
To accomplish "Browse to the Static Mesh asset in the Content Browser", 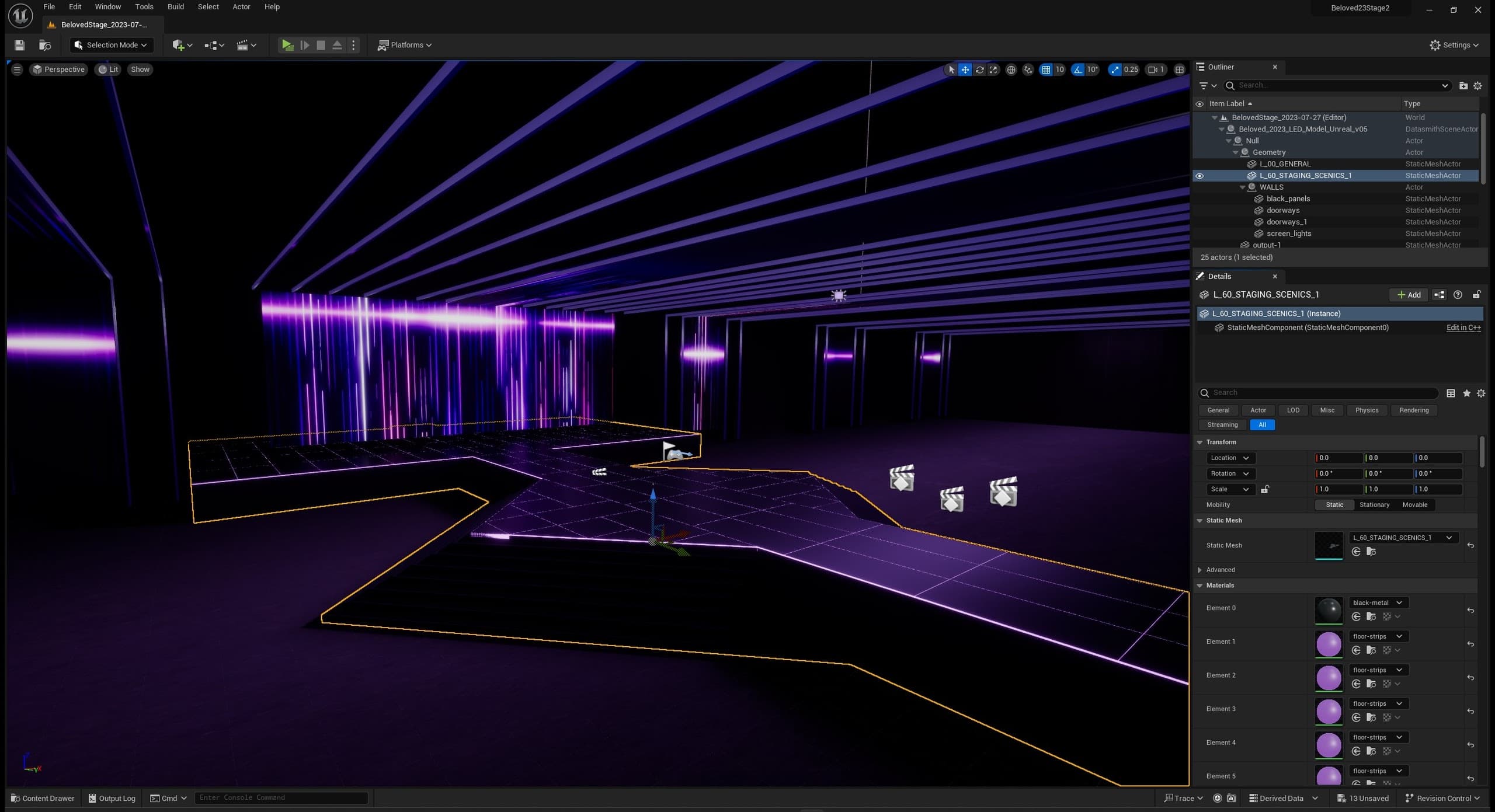I will (x=1371, y=552).
